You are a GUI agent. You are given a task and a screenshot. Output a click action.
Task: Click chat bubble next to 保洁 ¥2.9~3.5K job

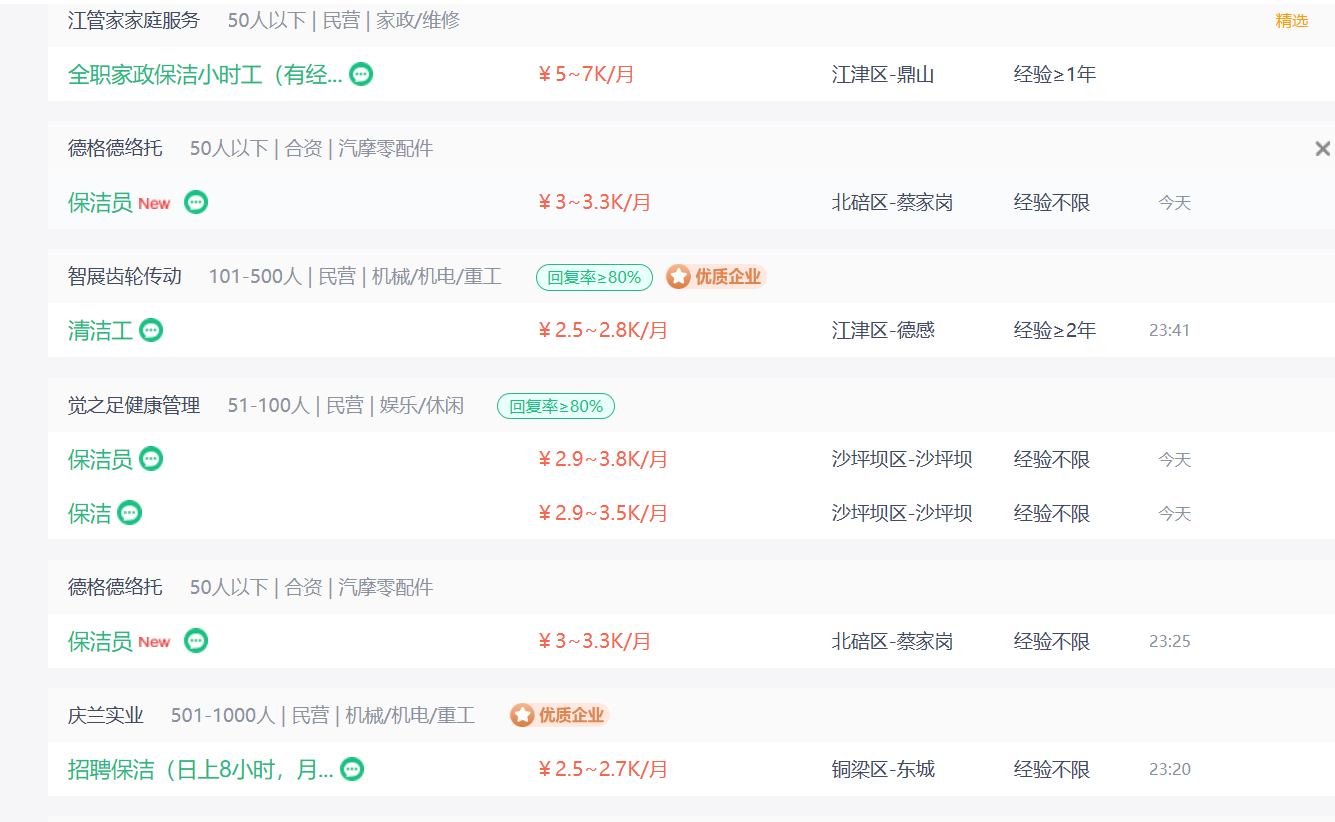click(x=129, y=513)
